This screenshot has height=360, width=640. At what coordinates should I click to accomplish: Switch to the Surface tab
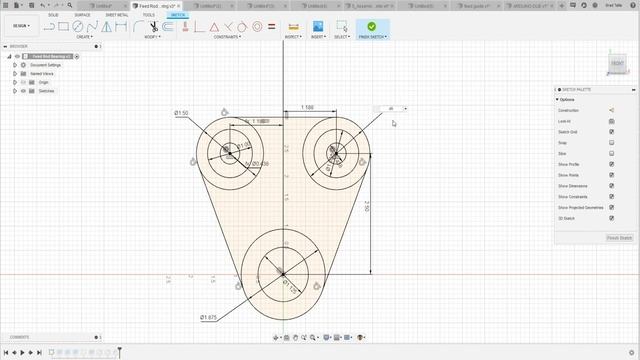click(x=82, y=15)
